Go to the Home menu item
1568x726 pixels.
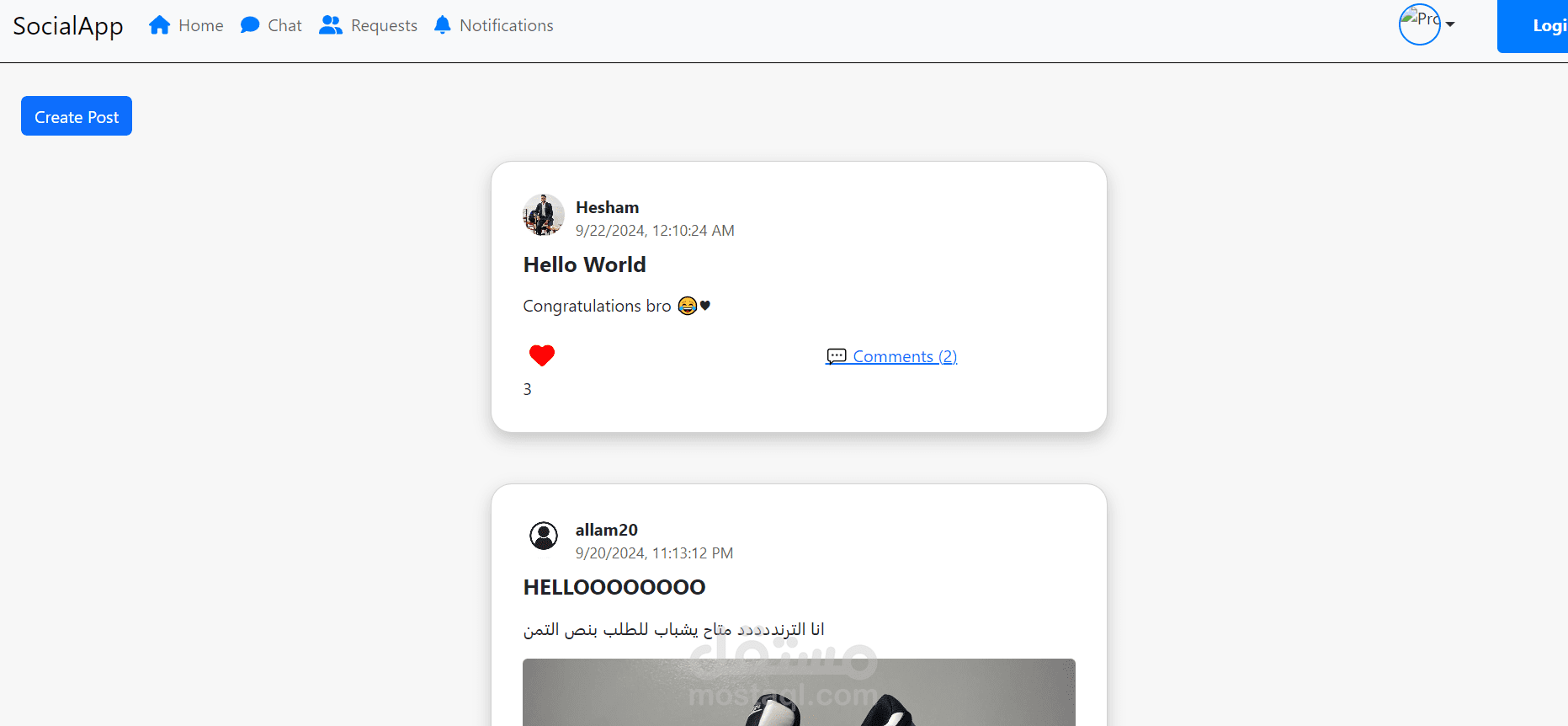click(x=201, y=25)
